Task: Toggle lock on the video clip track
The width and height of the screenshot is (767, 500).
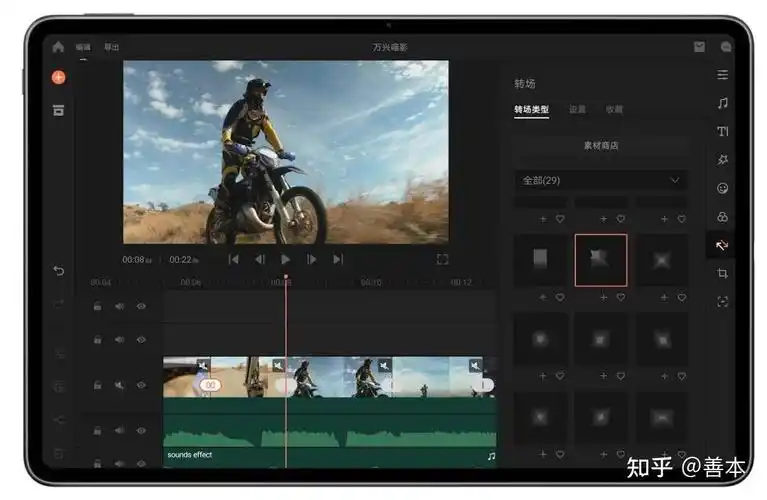Action: pos(97,386)
